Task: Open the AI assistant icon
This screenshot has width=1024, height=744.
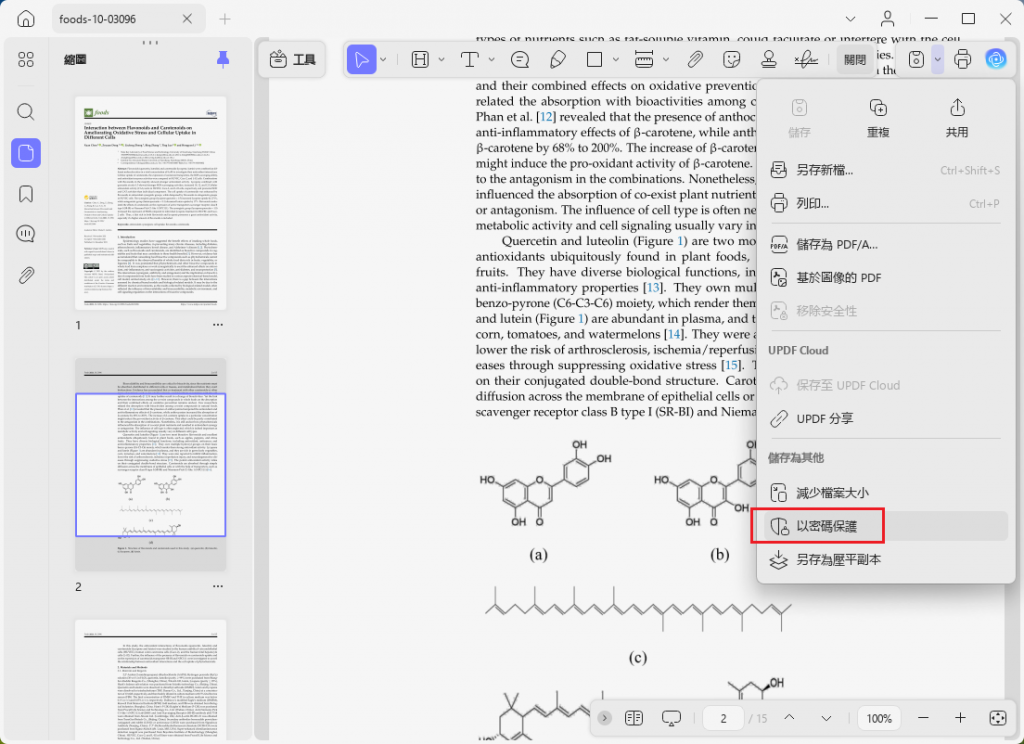Action: click(x=996, y=59)
